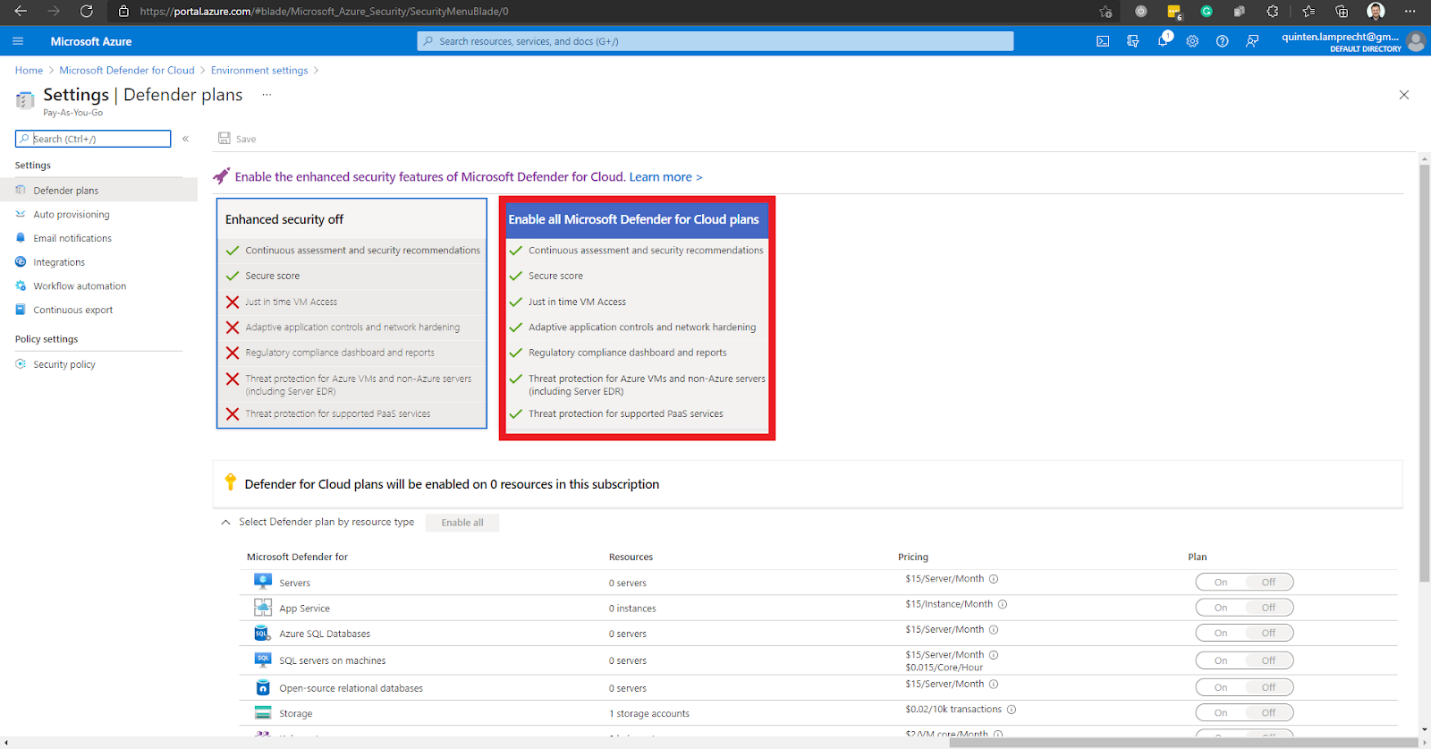
Task: Click the browser address bar
Action: click(600, 11)
